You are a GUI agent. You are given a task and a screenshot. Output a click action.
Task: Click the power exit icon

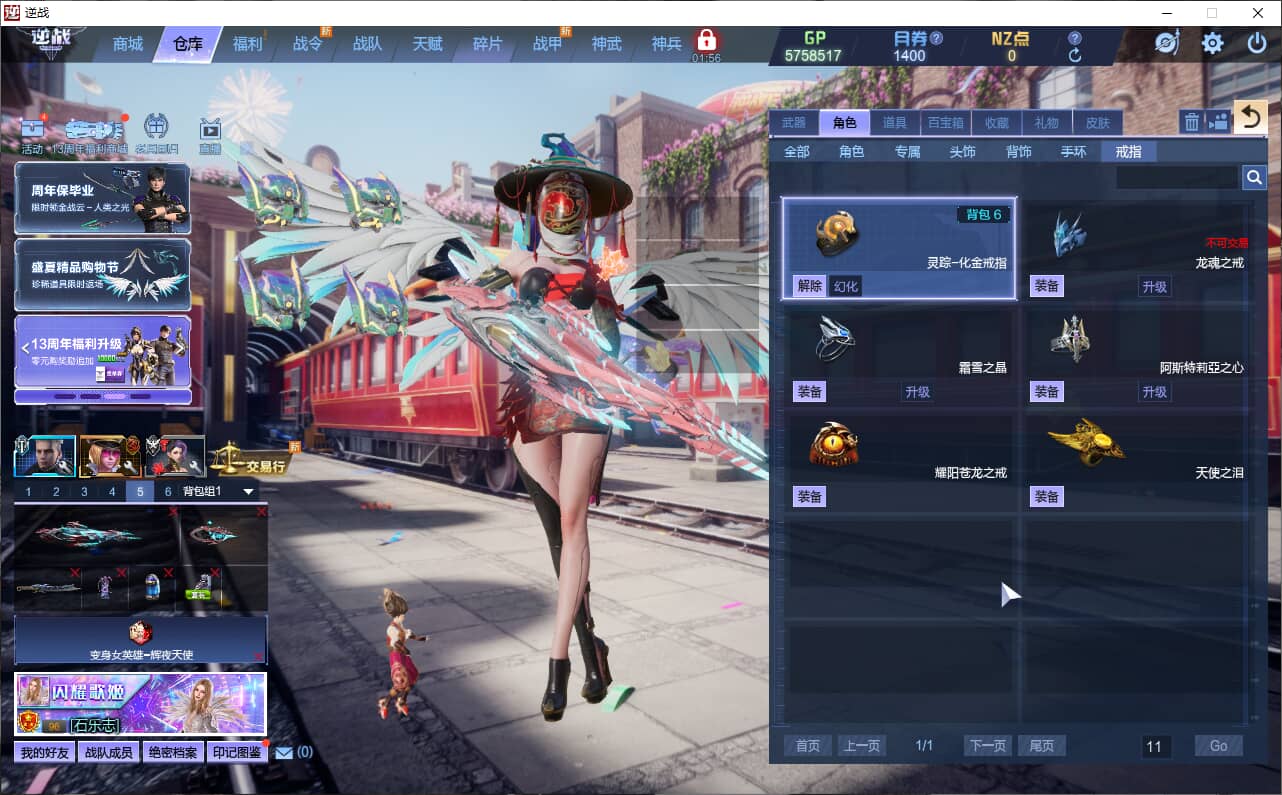pyautogui.click(x=1257, y=43)
